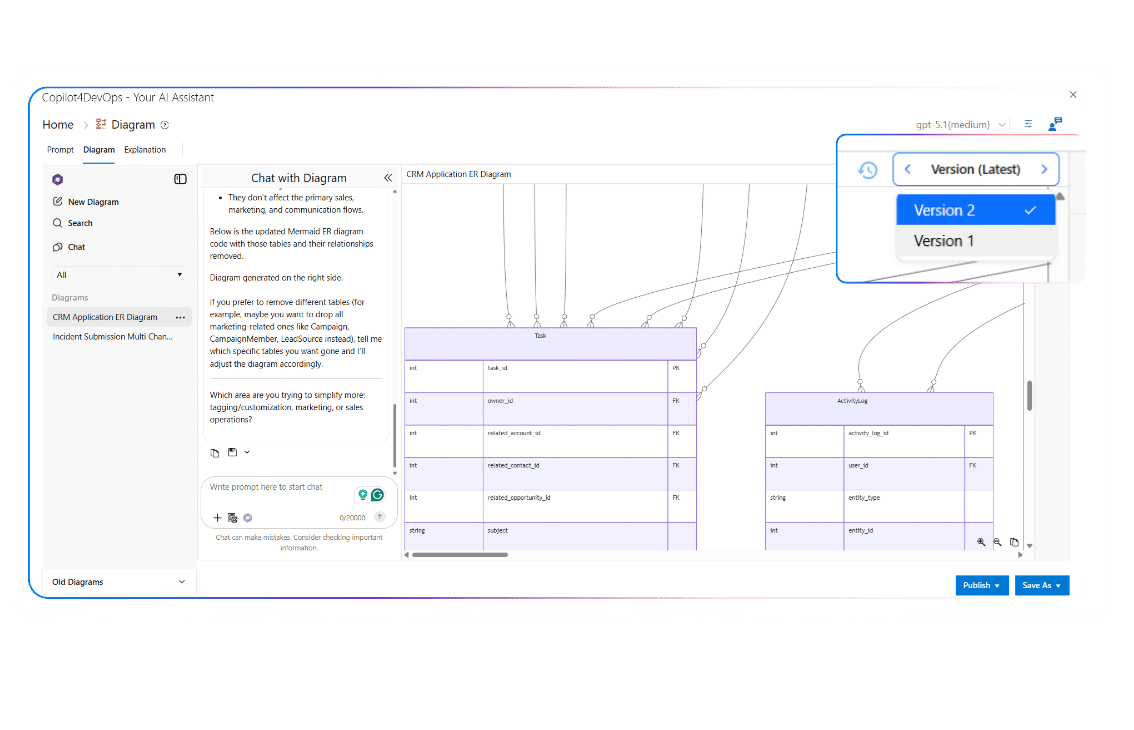This screenshot has height=730, width=1134.
Task: Open the version history clock icon
Action: [x=867, y=170]
